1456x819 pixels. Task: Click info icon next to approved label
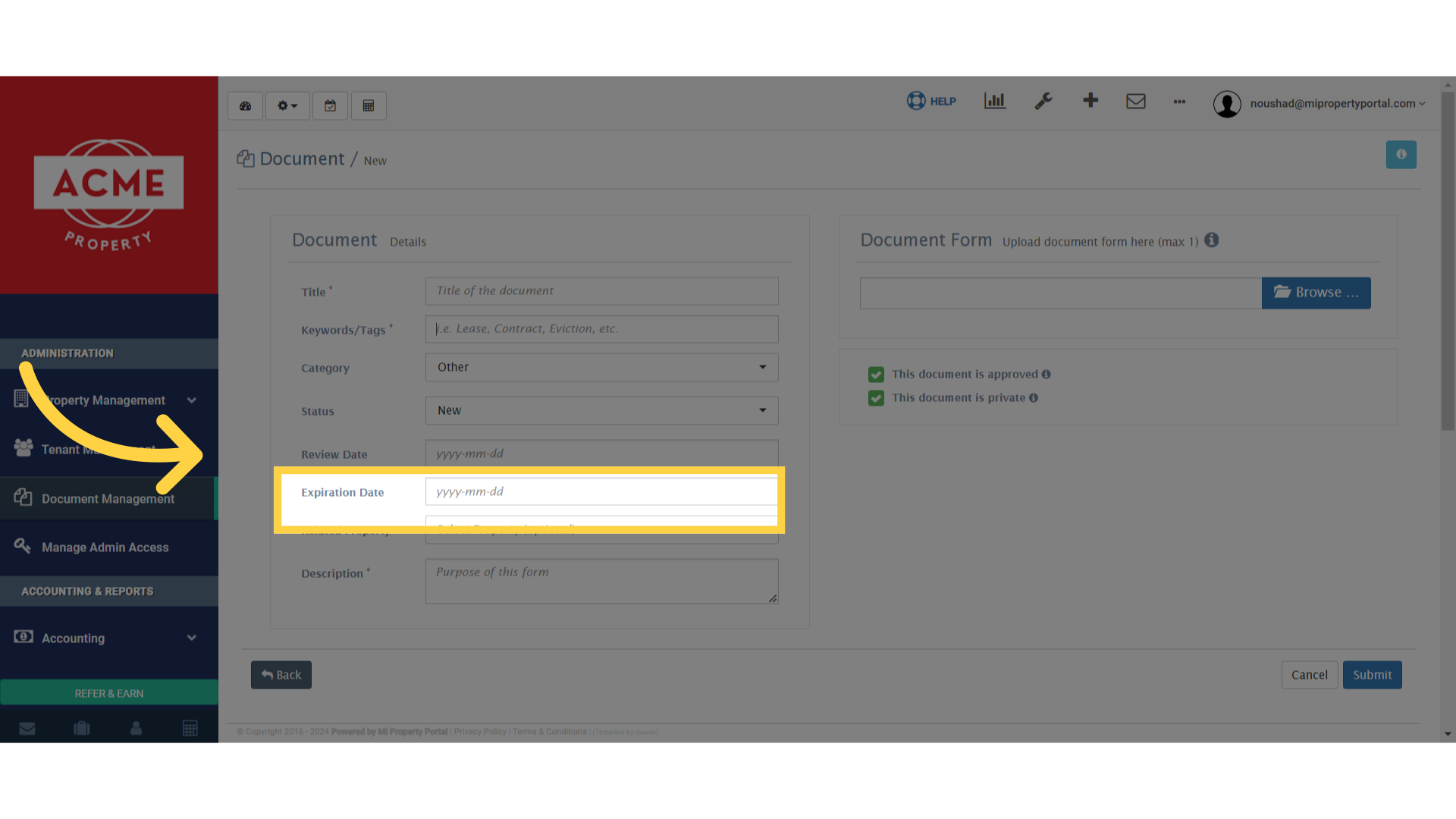click(x=1046, y=375)
